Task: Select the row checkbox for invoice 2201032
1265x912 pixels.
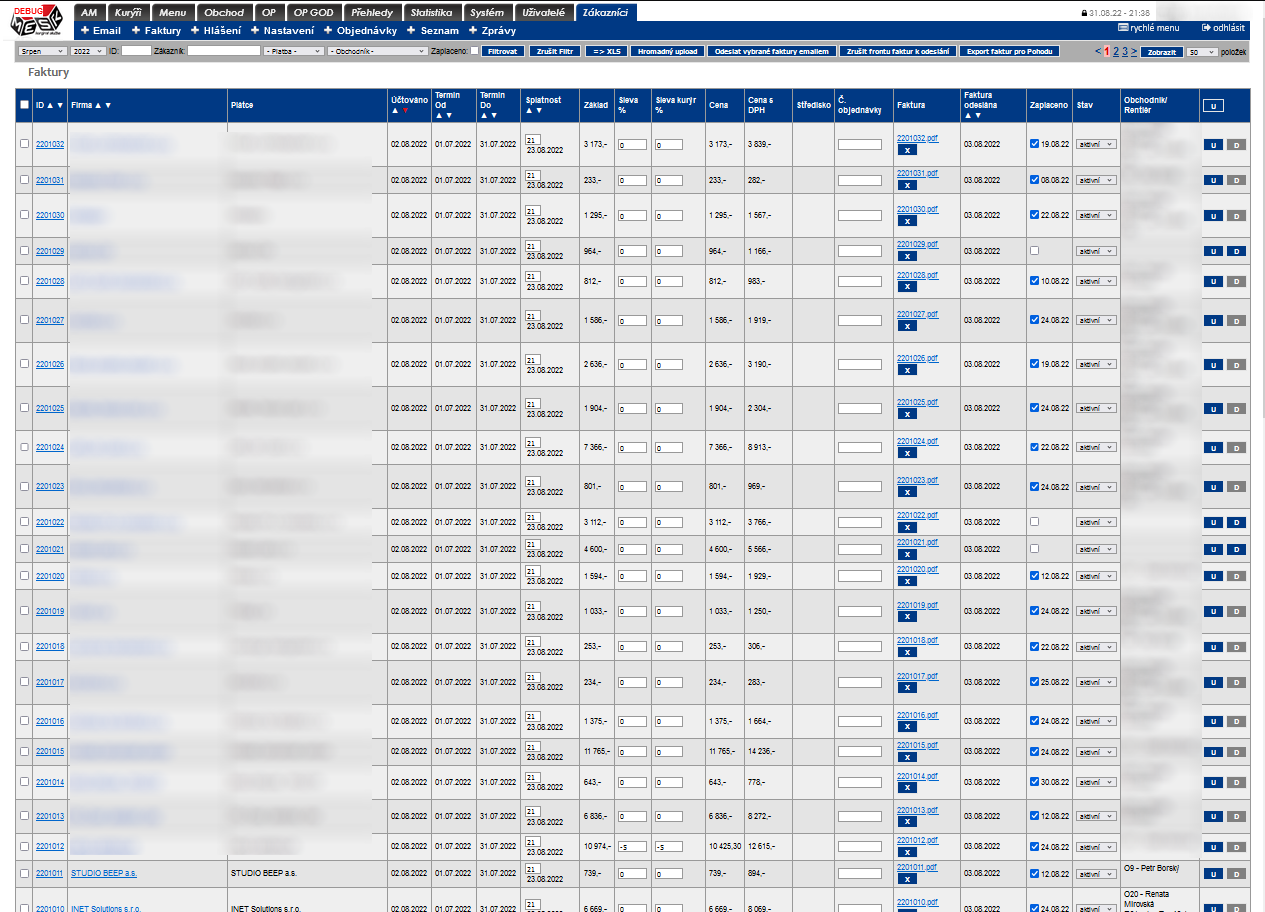Action: click(x=25, y=144)
